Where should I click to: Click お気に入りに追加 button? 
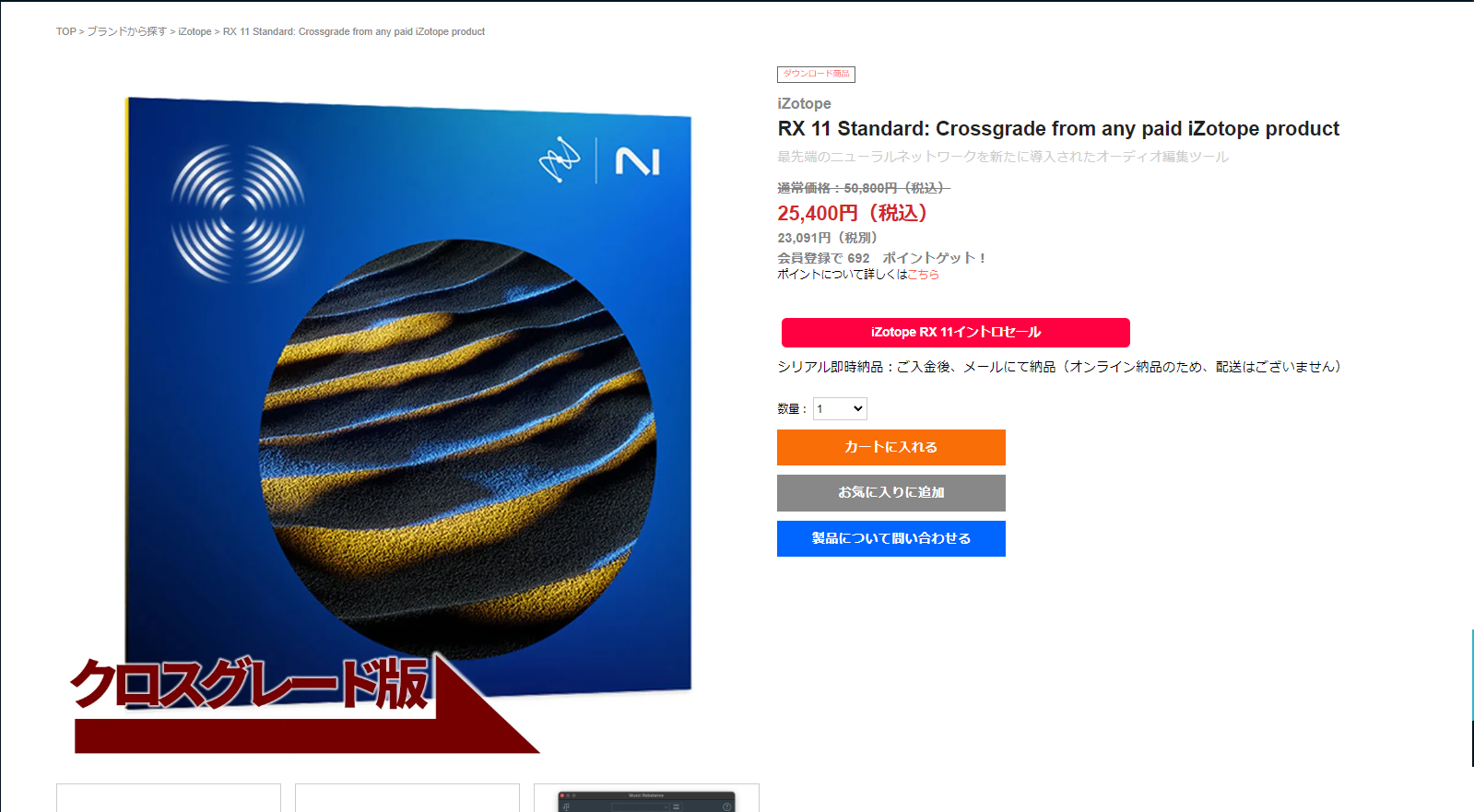click(x=891, y=493)
